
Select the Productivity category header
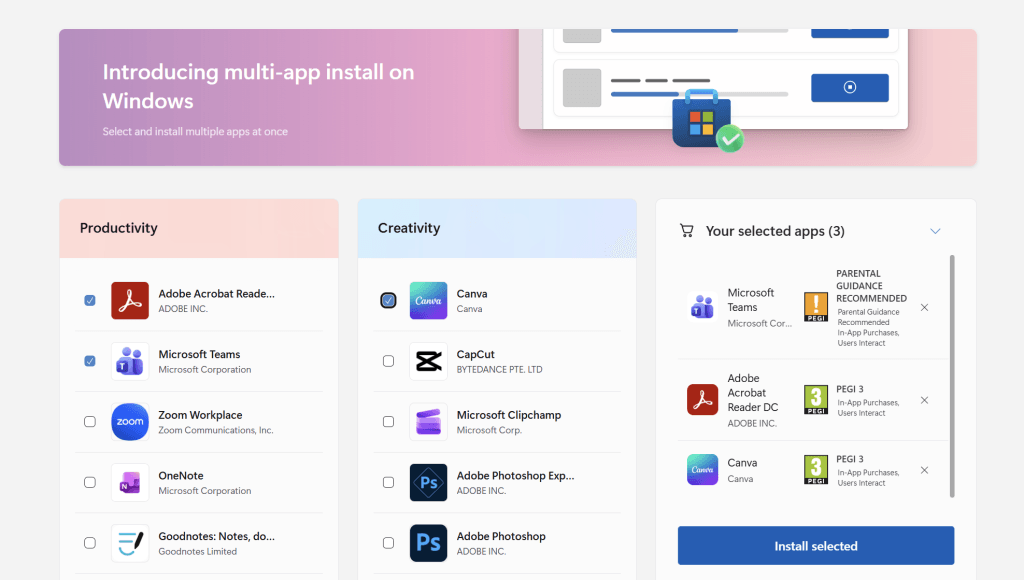(118, 228)
